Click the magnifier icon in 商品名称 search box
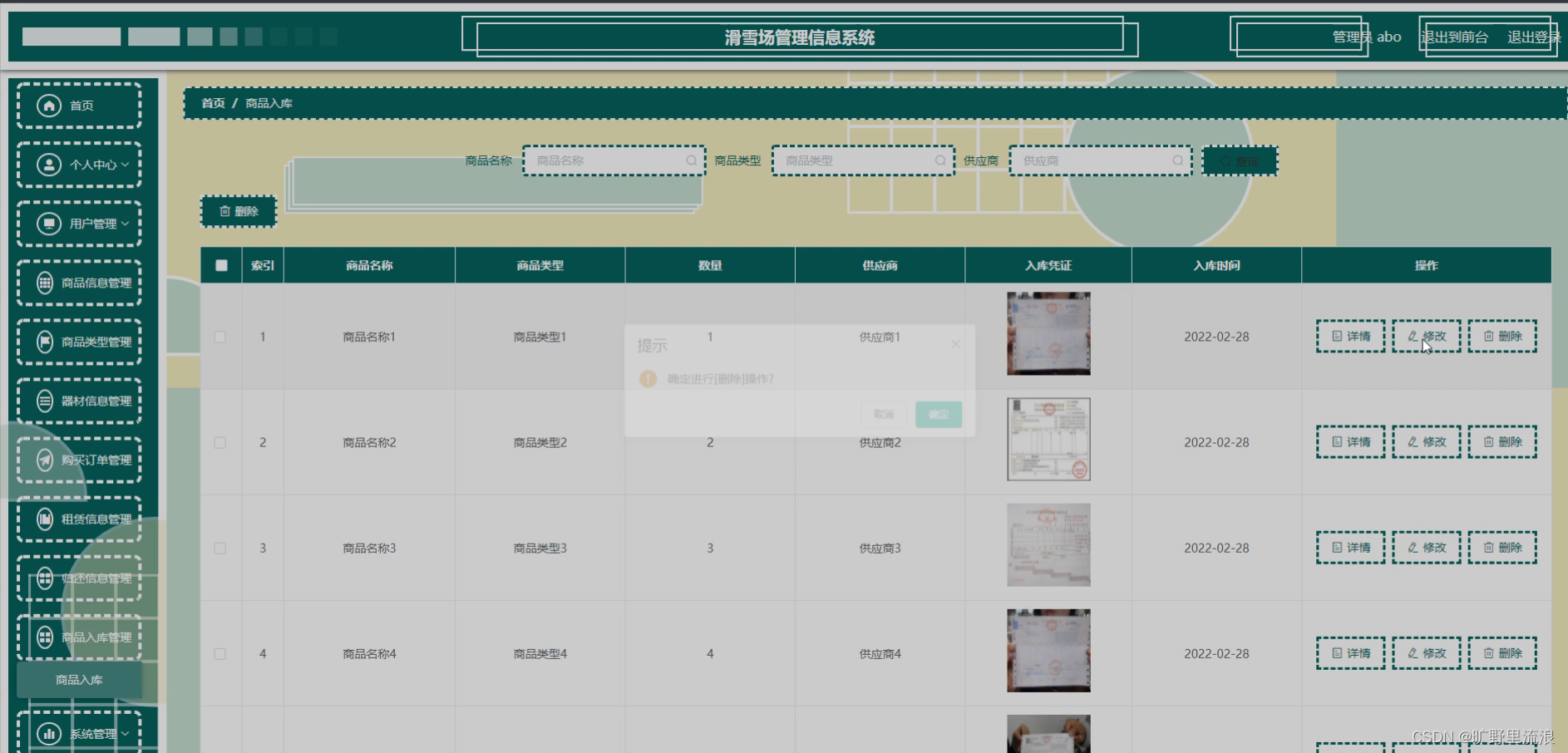 point(691,160)
